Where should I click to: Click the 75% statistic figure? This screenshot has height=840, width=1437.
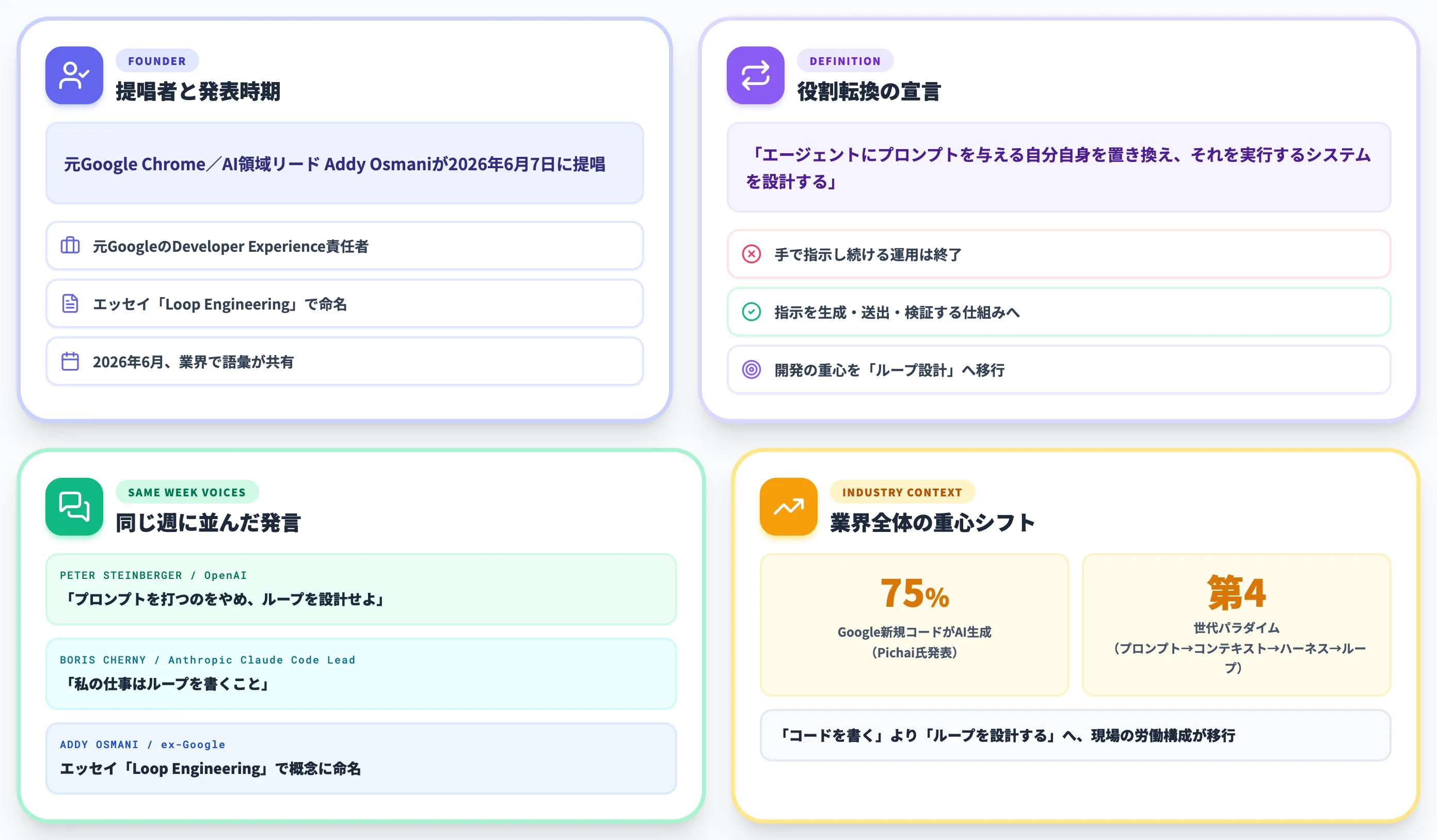point(914,593)
